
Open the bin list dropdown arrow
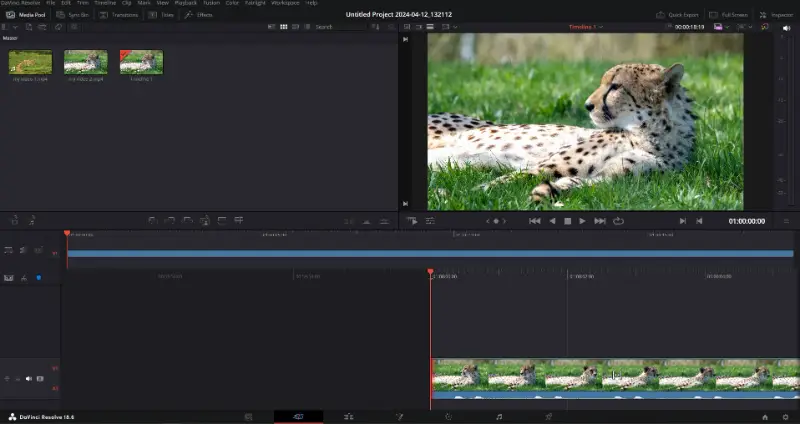pyautogui.click(x=15, y=27)
